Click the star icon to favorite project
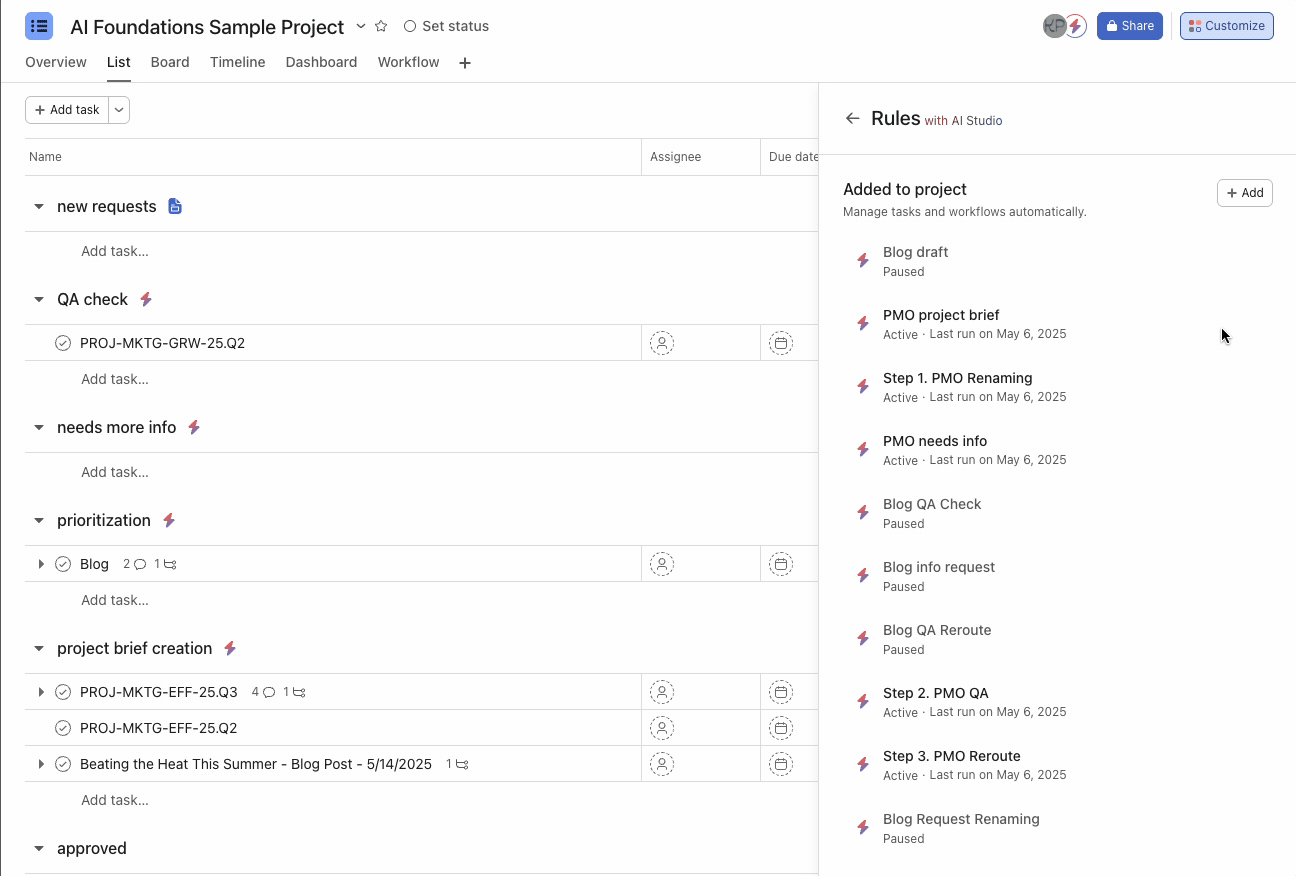This screenshot has height=876, width=1296. coord(381,26)
